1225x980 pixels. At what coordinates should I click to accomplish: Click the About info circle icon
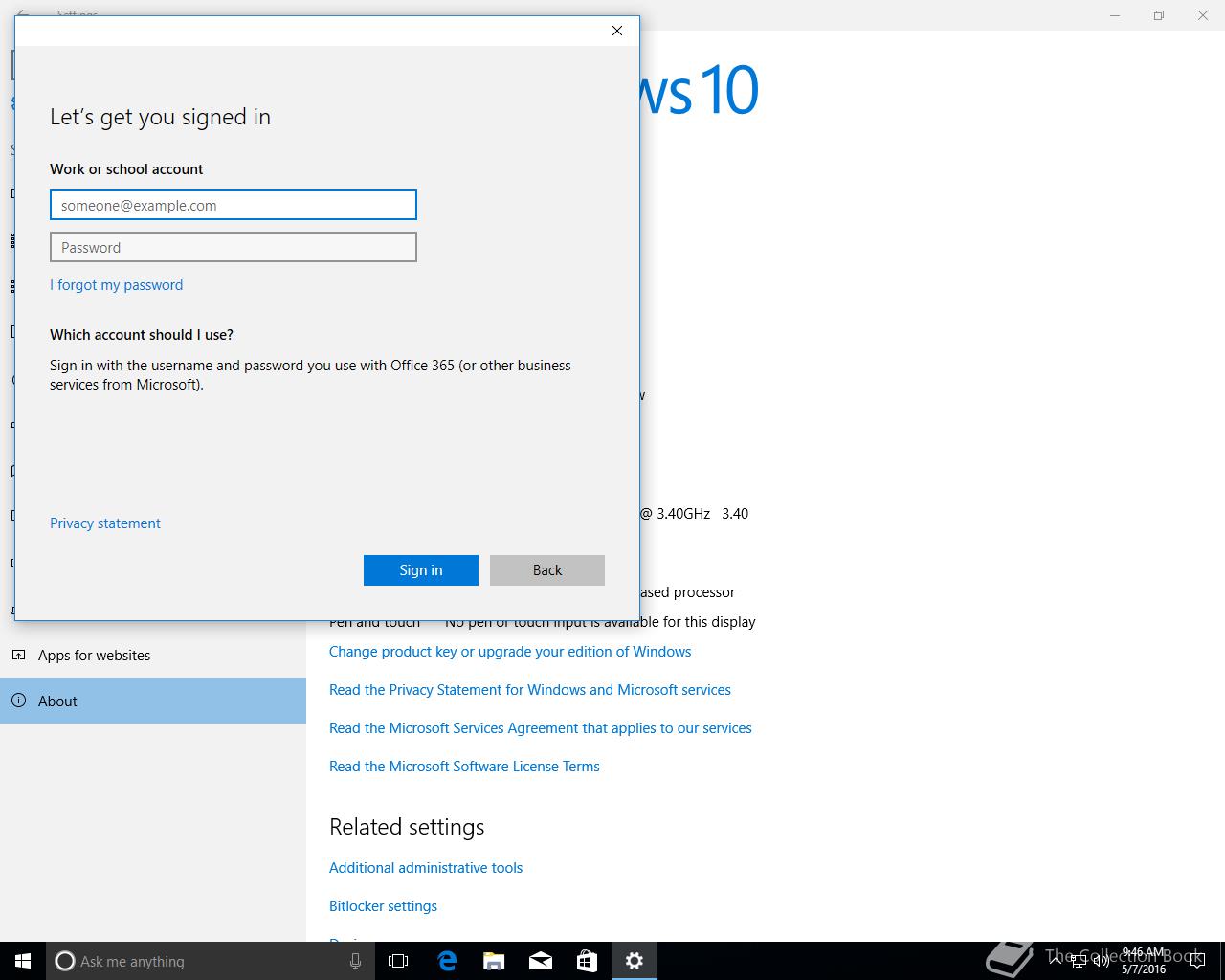(18, 701)
